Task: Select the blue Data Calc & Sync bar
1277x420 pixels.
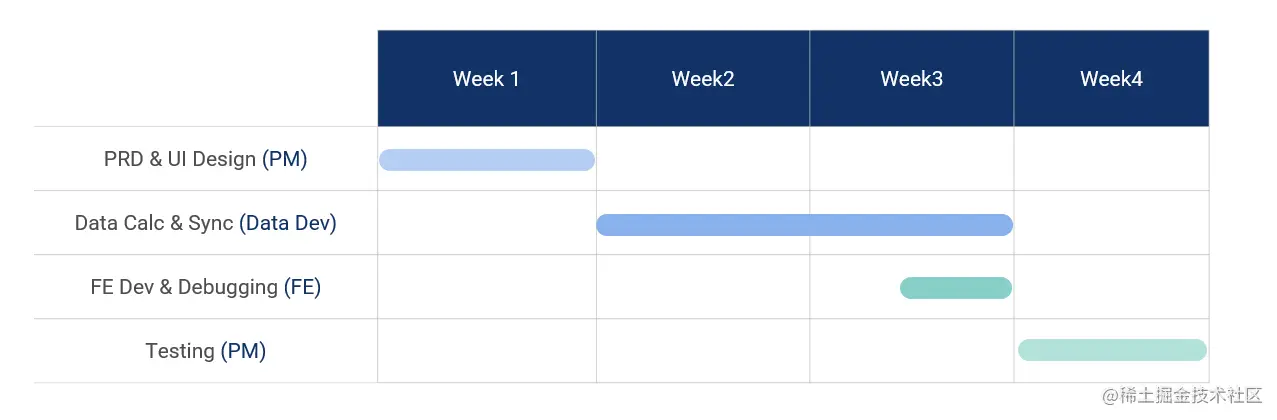Action: point(804,225)
